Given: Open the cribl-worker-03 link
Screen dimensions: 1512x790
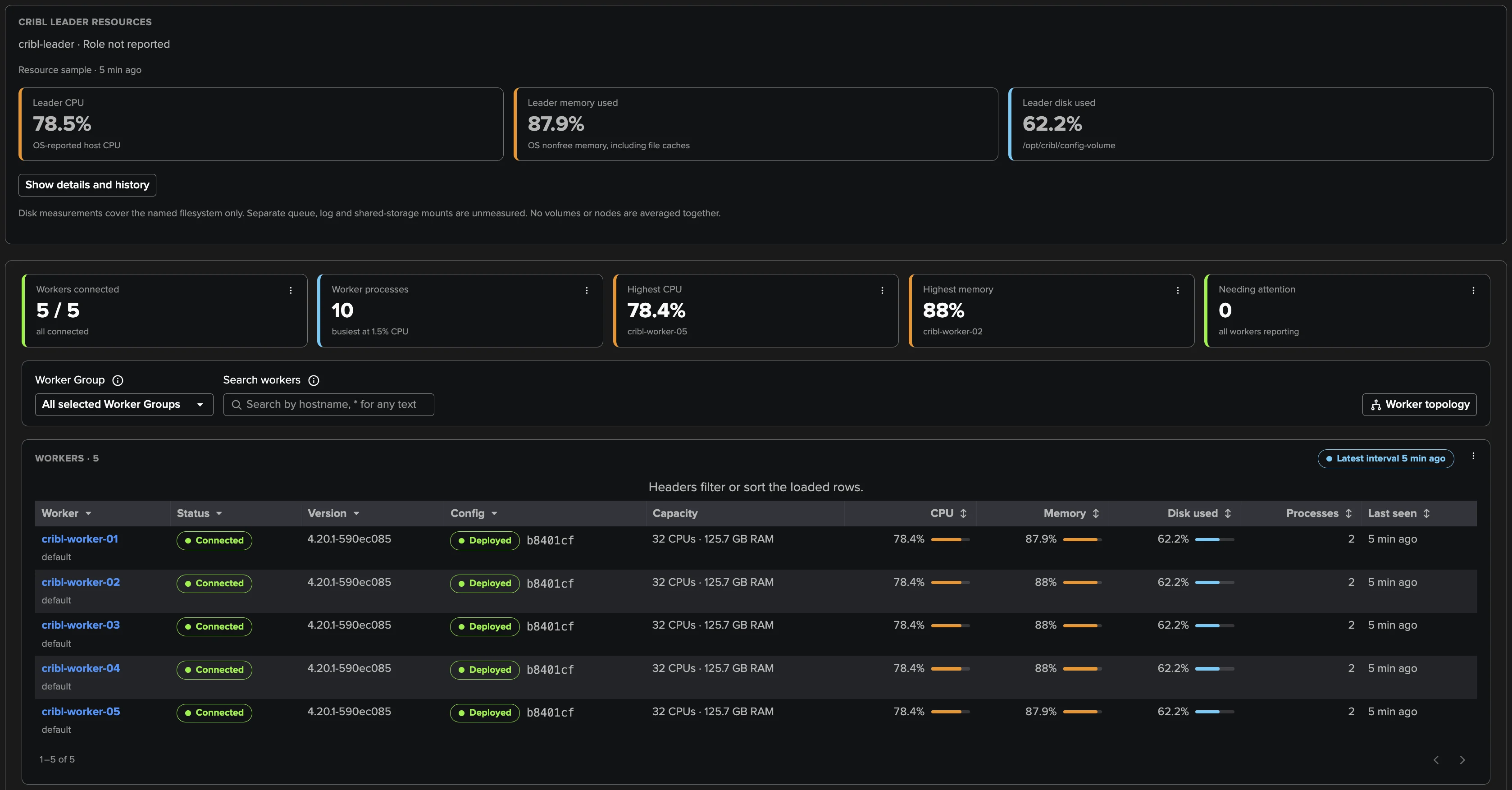Looking at the screenshot, I should point(80,625).
